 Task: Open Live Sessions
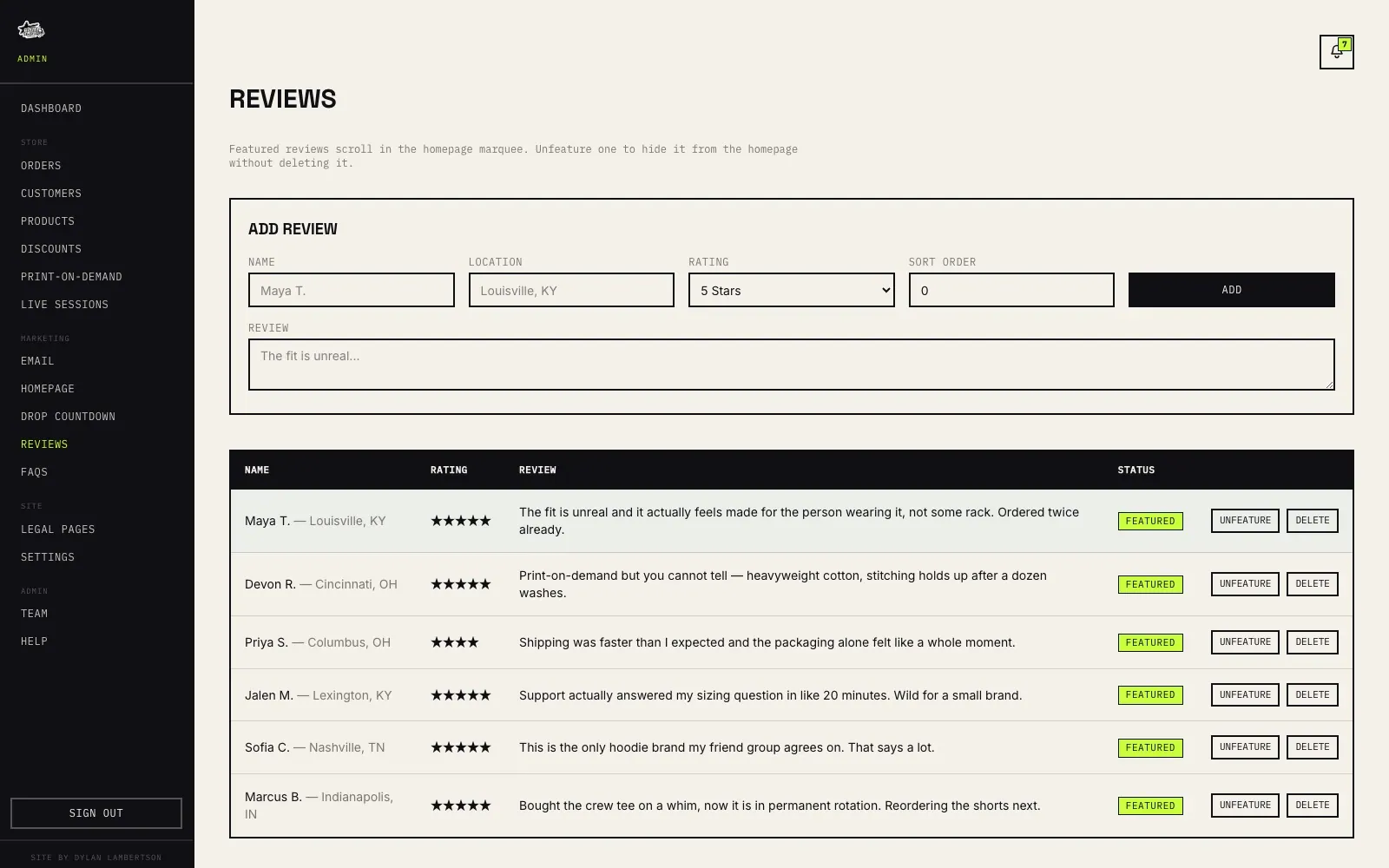point(64,305)
